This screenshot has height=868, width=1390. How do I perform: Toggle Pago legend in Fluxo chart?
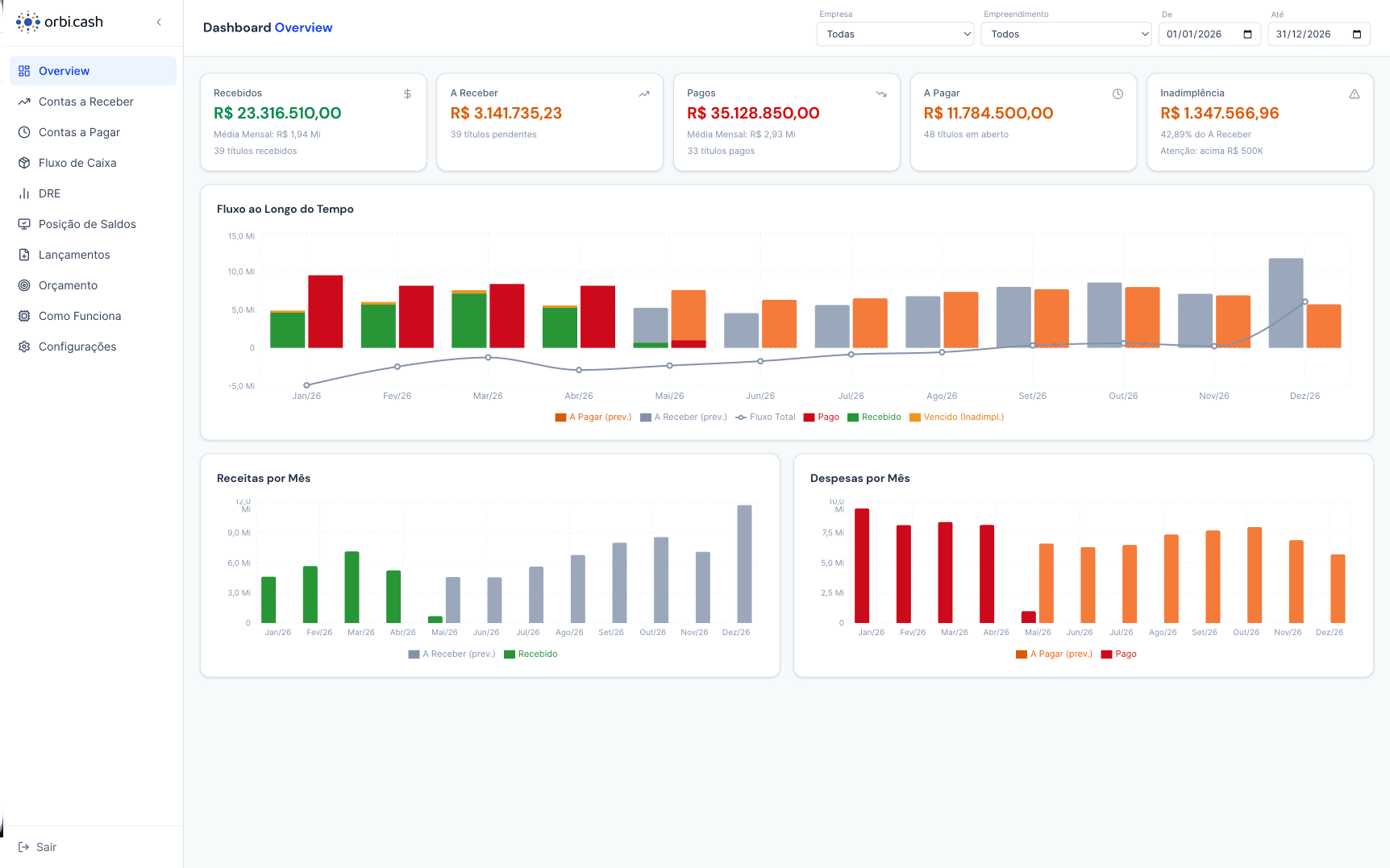coord(822,417)
